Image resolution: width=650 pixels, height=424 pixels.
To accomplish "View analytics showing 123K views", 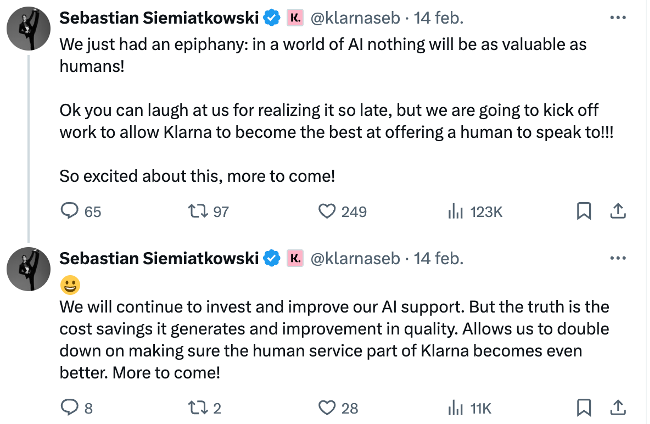I will (x=475, y=211).
